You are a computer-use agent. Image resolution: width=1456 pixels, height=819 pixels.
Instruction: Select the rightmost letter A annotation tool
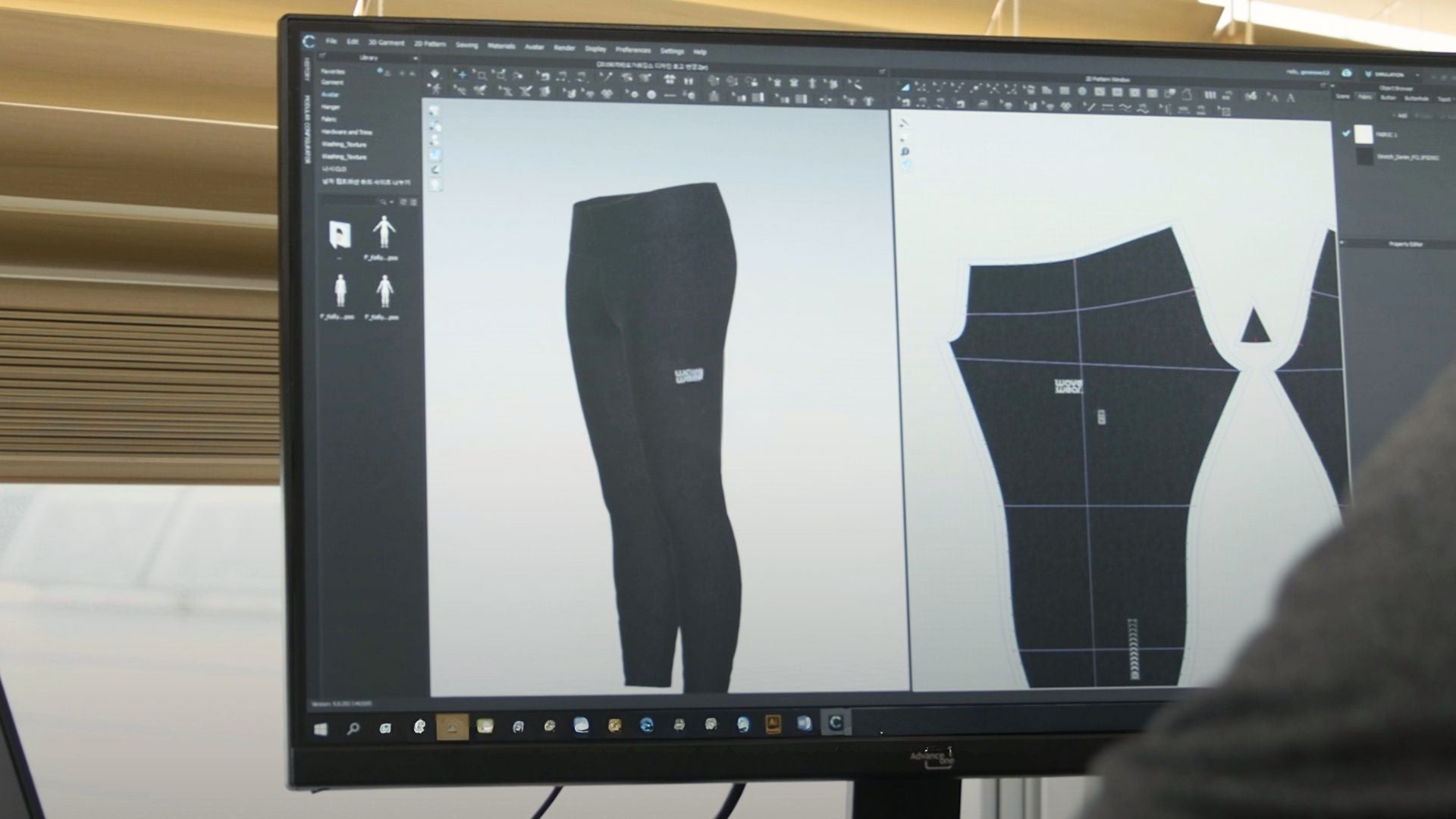click(x=1291, y=97)
